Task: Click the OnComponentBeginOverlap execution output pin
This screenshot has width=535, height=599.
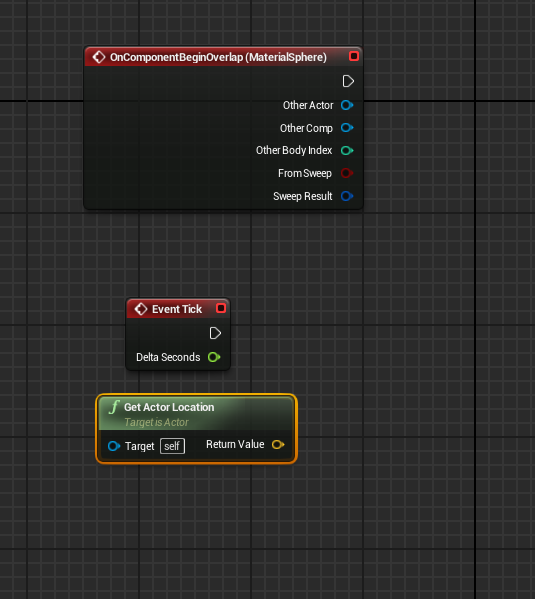Action: click(348, 81)
